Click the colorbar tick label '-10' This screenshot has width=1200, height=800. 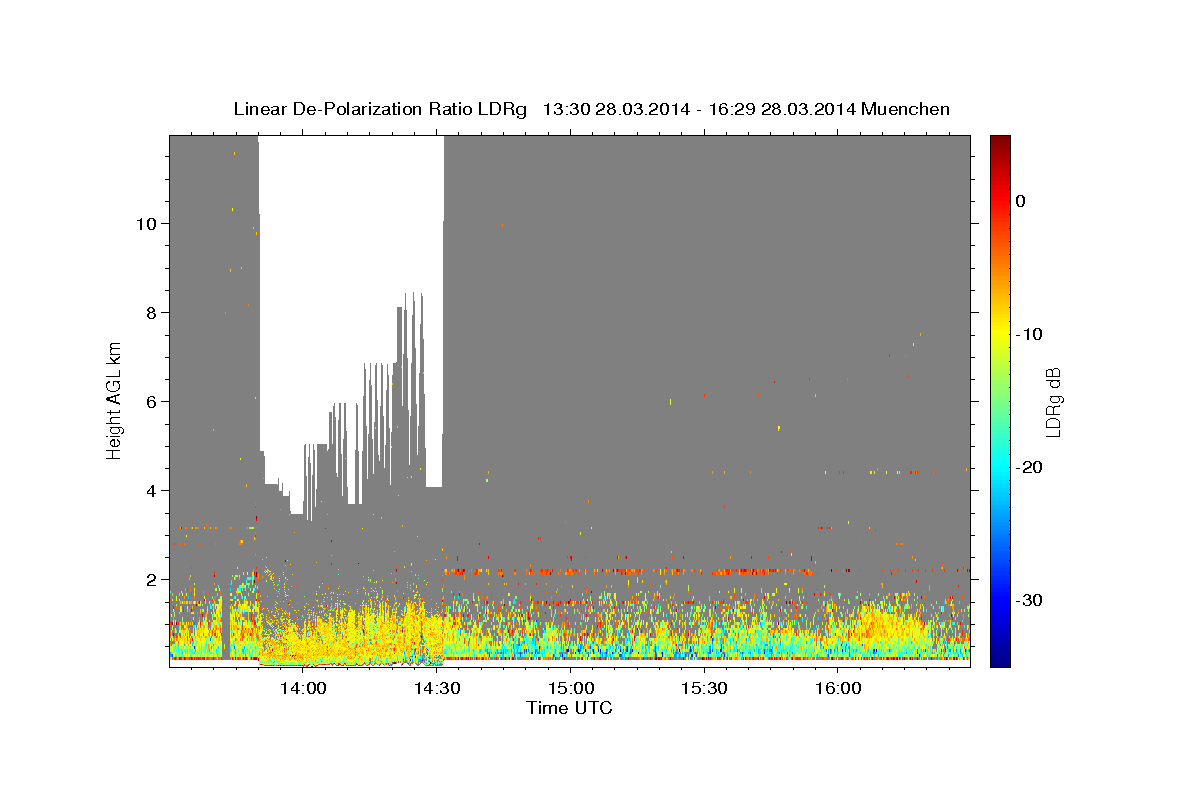(1028, 334)
